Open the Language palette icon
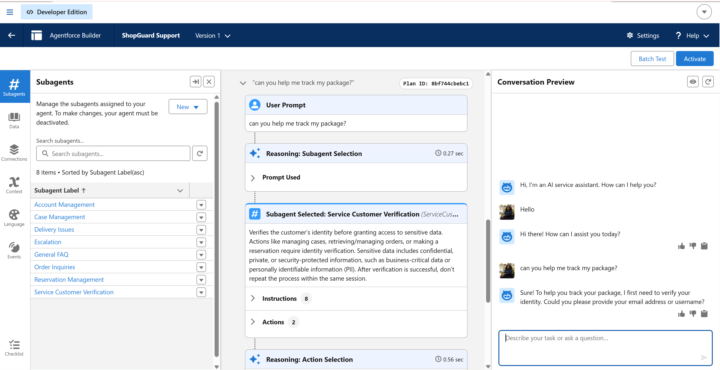720x370 pixels. point(14,218)
